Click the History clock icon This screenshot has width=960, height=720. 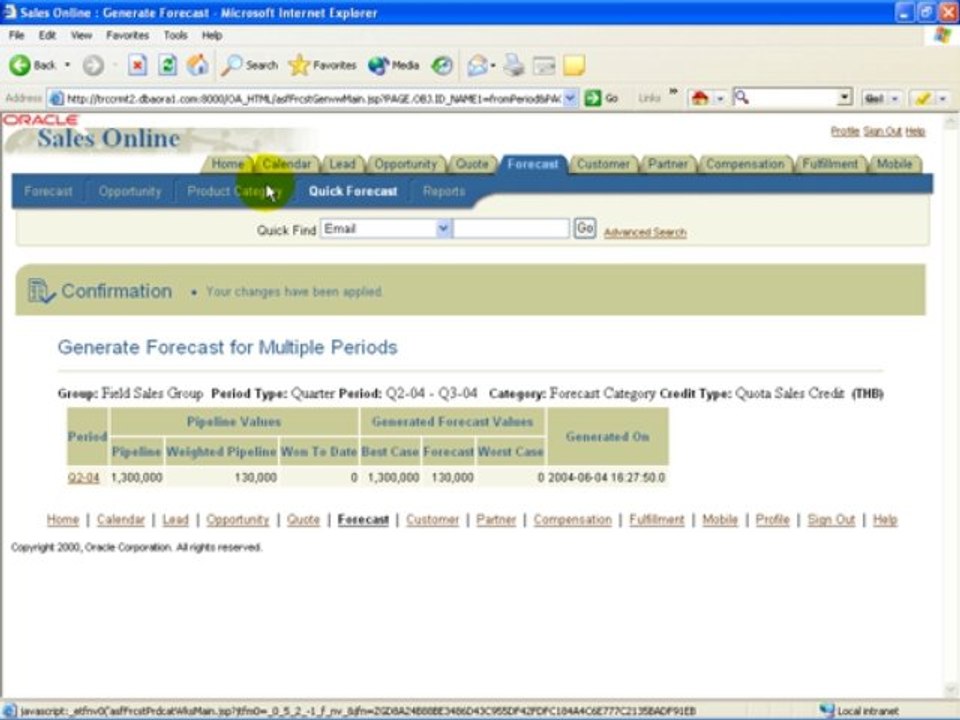click(x=441, y=65)
